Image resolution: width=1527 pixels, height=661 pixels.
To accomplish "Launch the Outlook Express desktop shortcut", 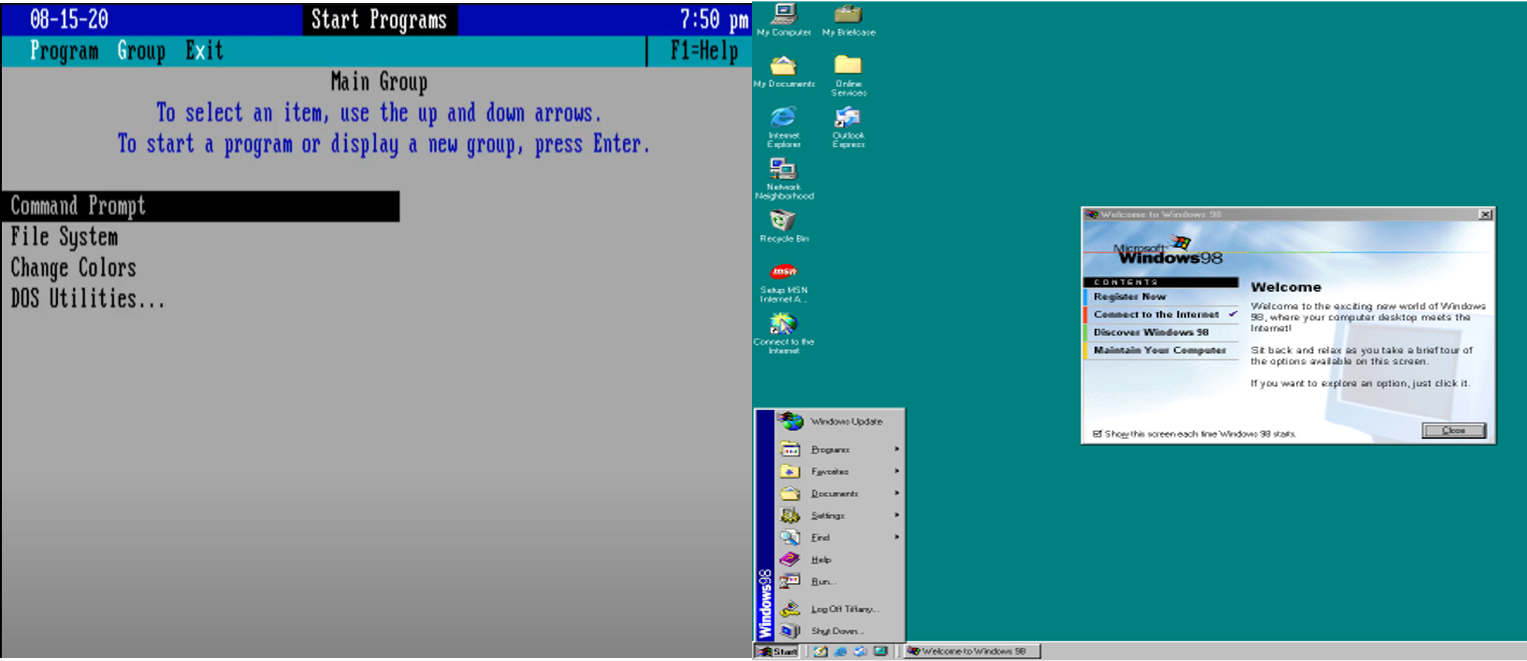I will [848, 126].
